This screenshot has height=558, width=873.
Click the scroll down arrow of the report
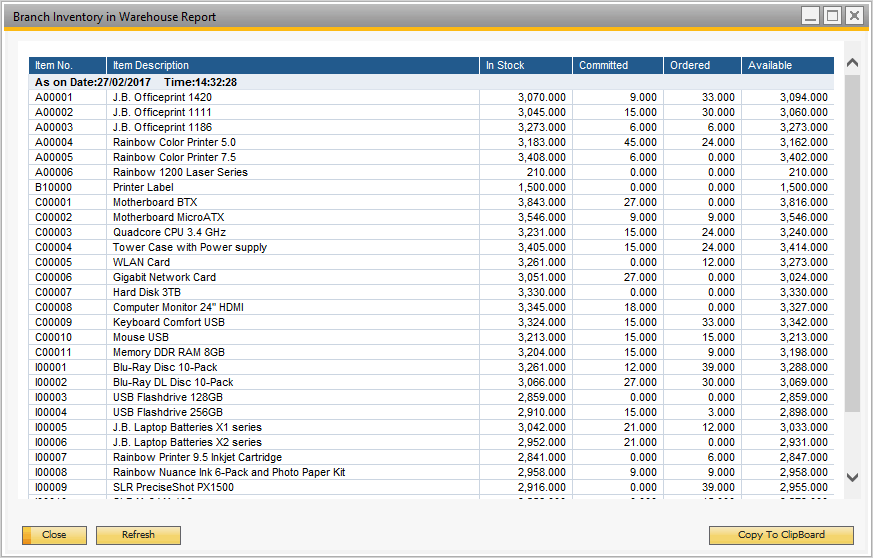coord(852,477)
